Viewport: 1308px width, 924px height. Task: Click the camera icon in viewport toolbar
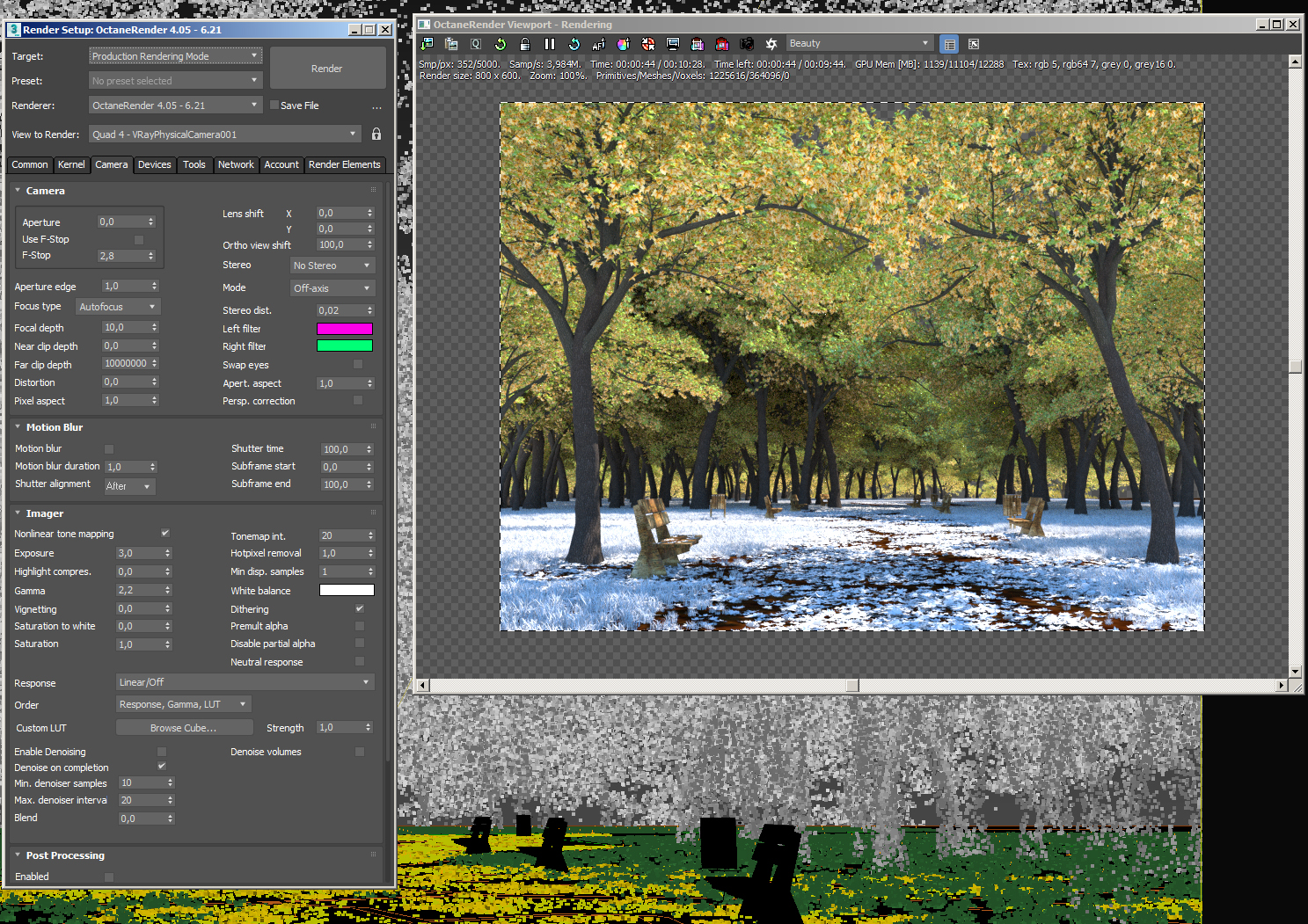[x=747, y=44]
